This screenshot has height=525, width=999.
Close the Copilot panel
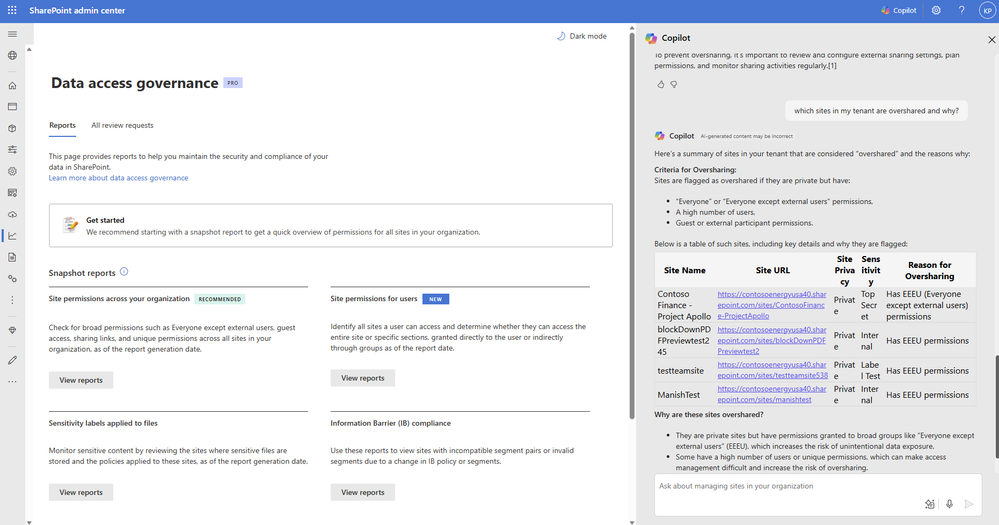point(991,40)
